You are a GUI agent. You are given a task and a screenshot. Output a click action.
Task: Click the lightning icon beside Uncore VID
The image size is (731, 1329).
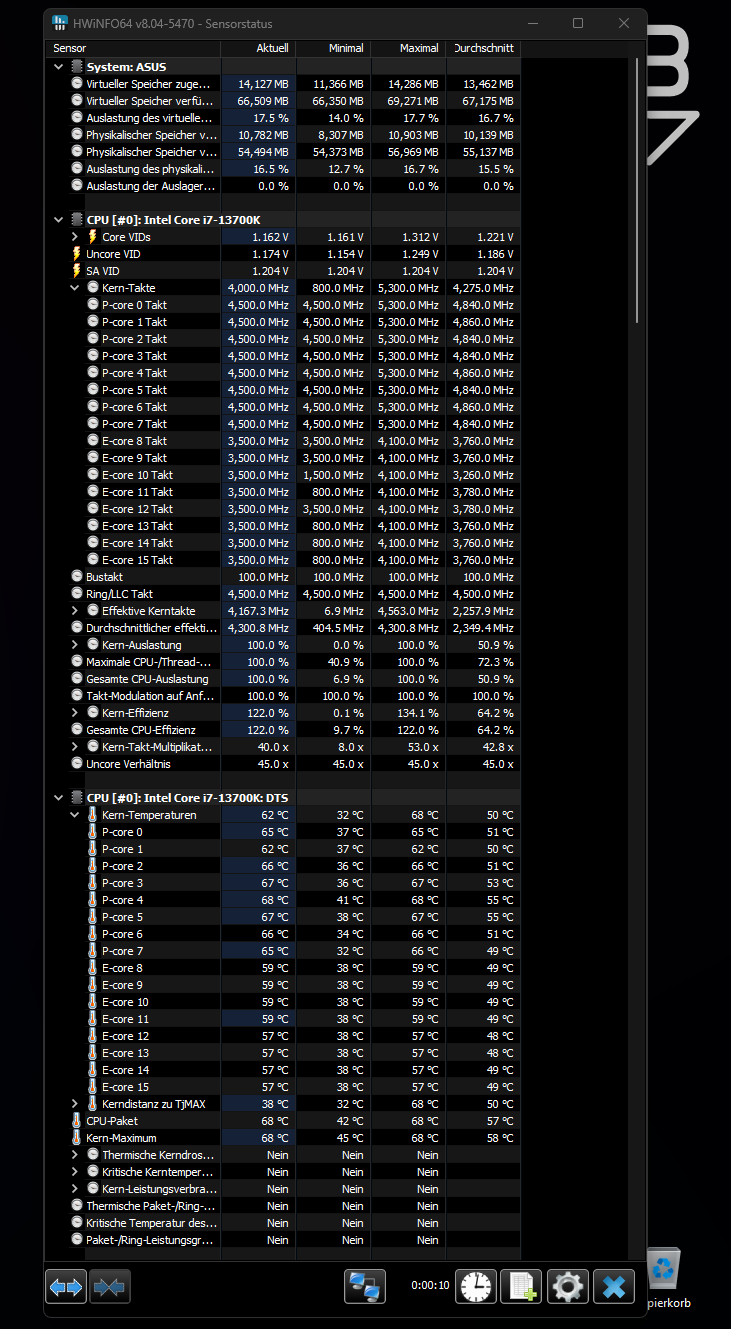click(x=77, y=254)
